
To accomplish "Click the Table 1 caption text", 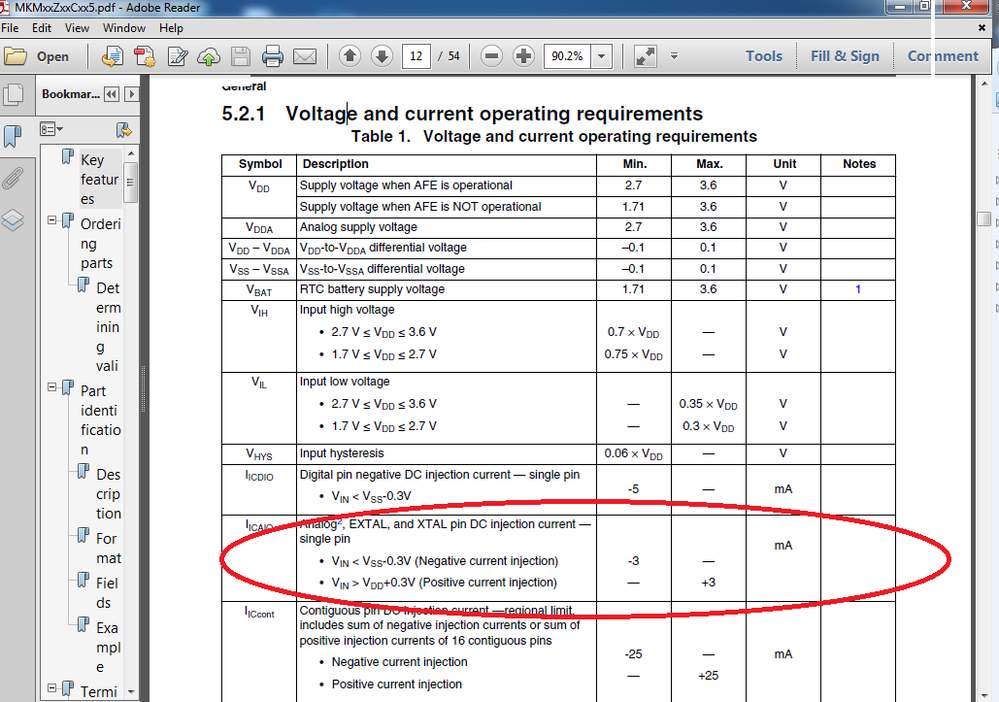I will 554,136.
